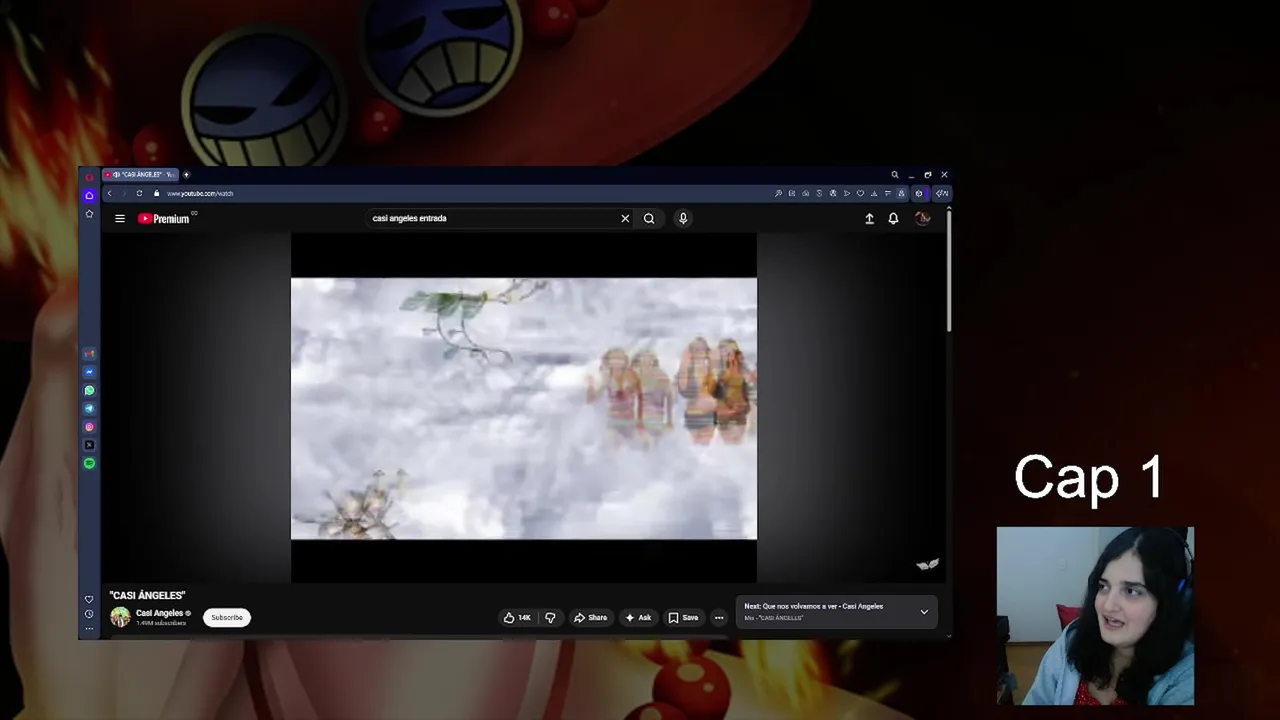Open the tab search magnifier in title bar
Image resolution: width=1280 pixels, height=720 pixels.
(895, 175)
